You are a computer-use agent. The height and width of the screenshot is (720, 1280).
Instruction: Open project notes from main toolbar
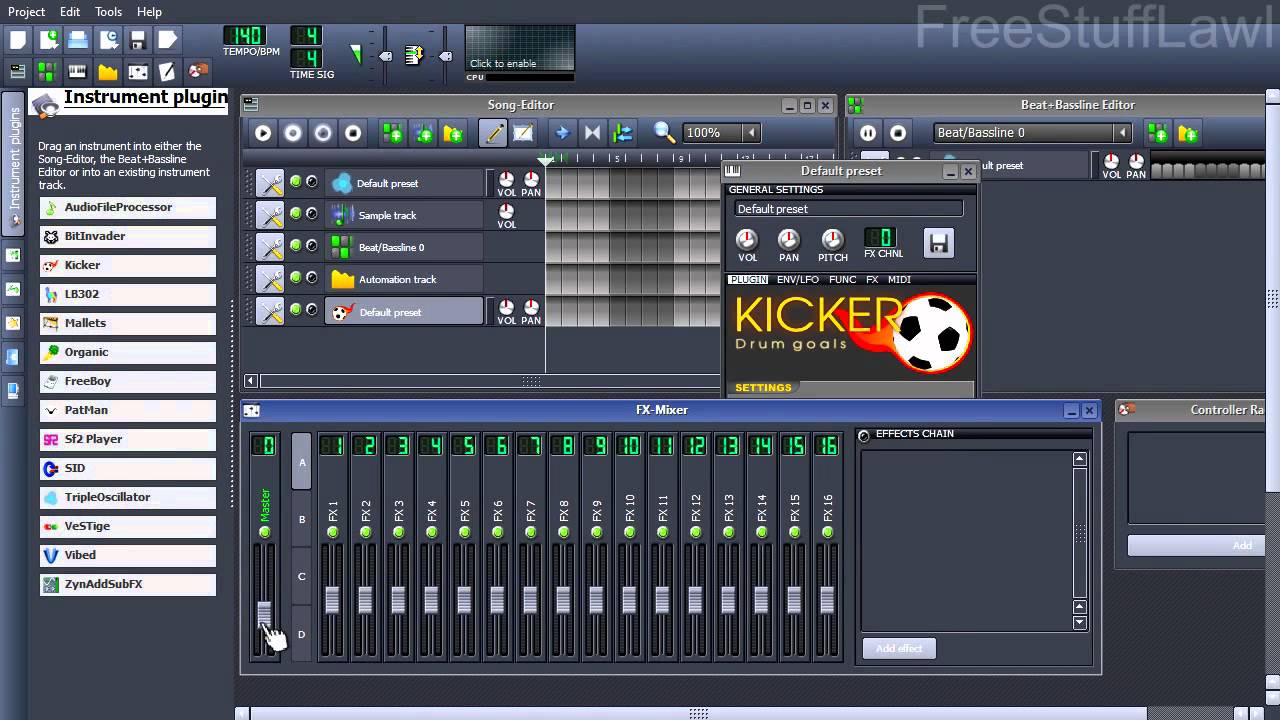[168, 71]
